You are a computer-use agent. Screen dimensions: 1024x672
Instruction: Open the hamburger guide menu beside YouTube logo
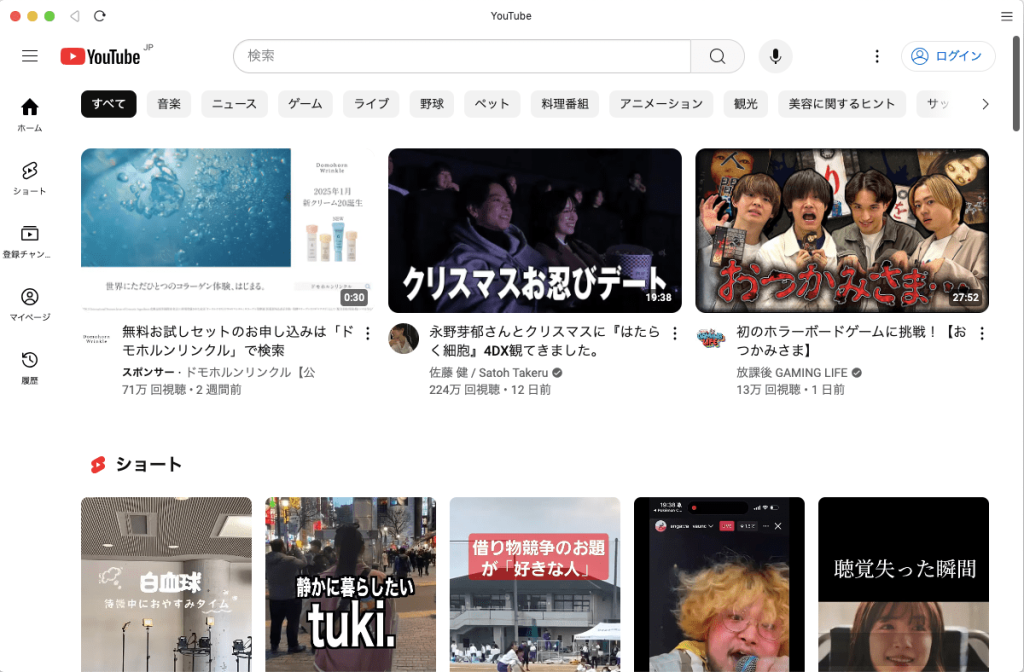click(x=30, y=56)
